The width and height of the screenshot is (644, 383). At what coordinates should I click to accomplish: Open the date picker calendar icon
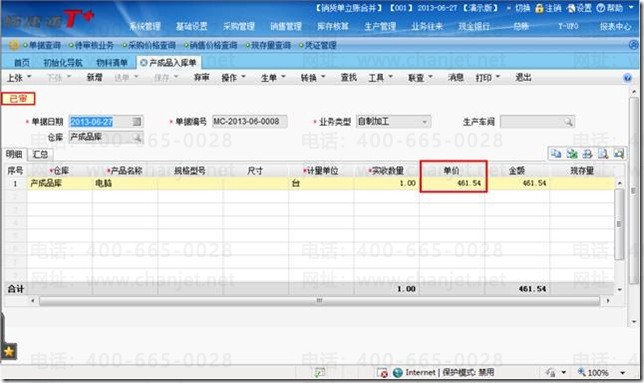pos(137,122)
